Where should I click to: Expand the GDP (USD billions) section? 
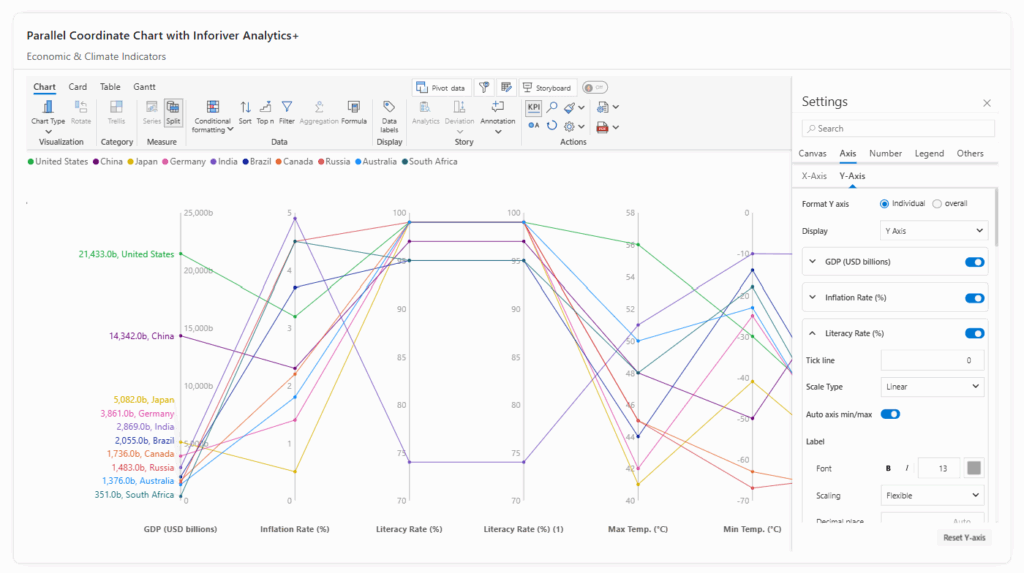click(x=812, y=262)
